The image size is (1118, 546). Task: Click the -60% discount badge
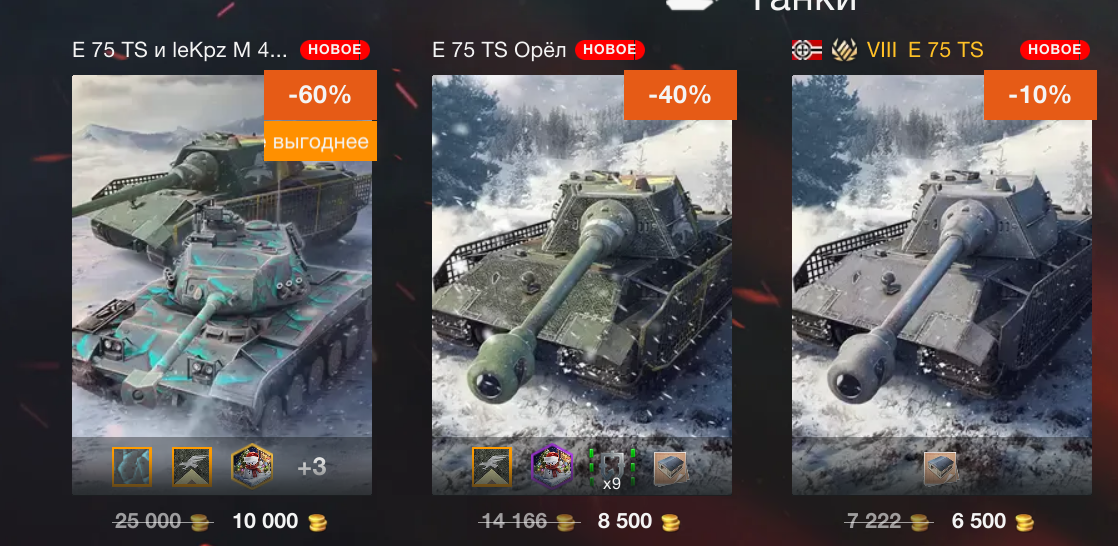pyautogui.click(x=320, y=95)
